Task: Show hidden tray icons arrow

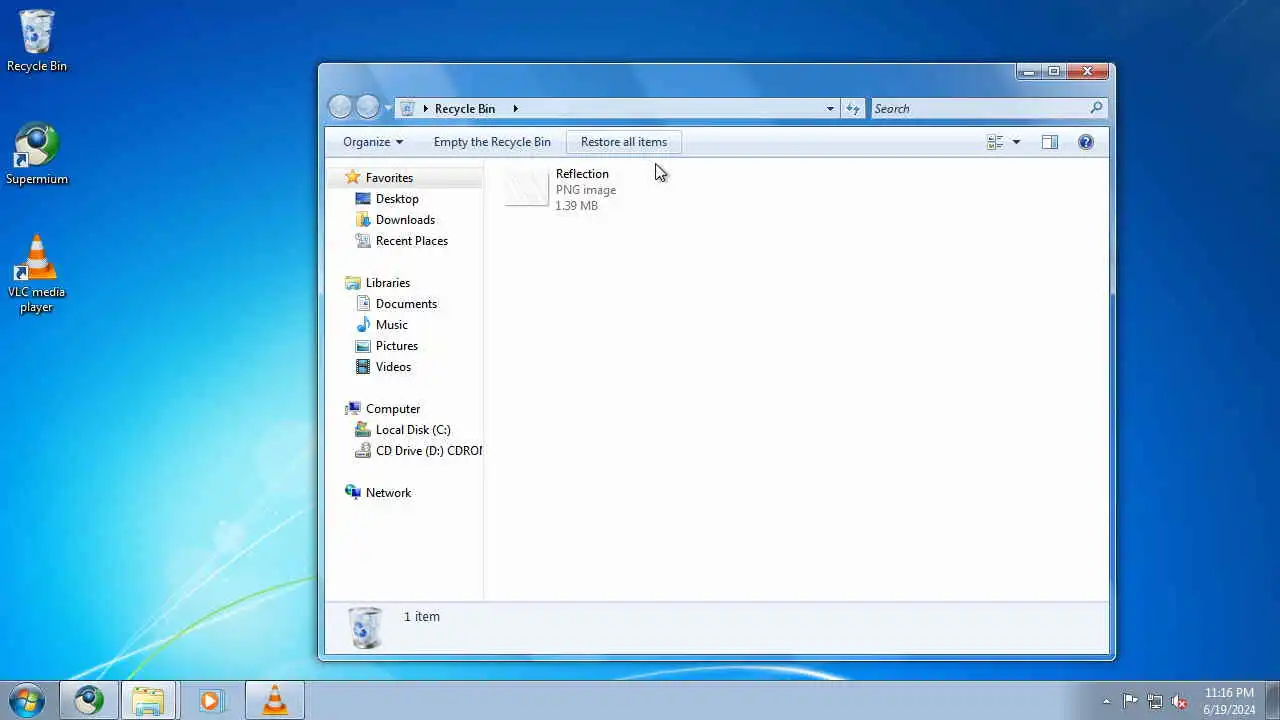Action: point(1105,702)
